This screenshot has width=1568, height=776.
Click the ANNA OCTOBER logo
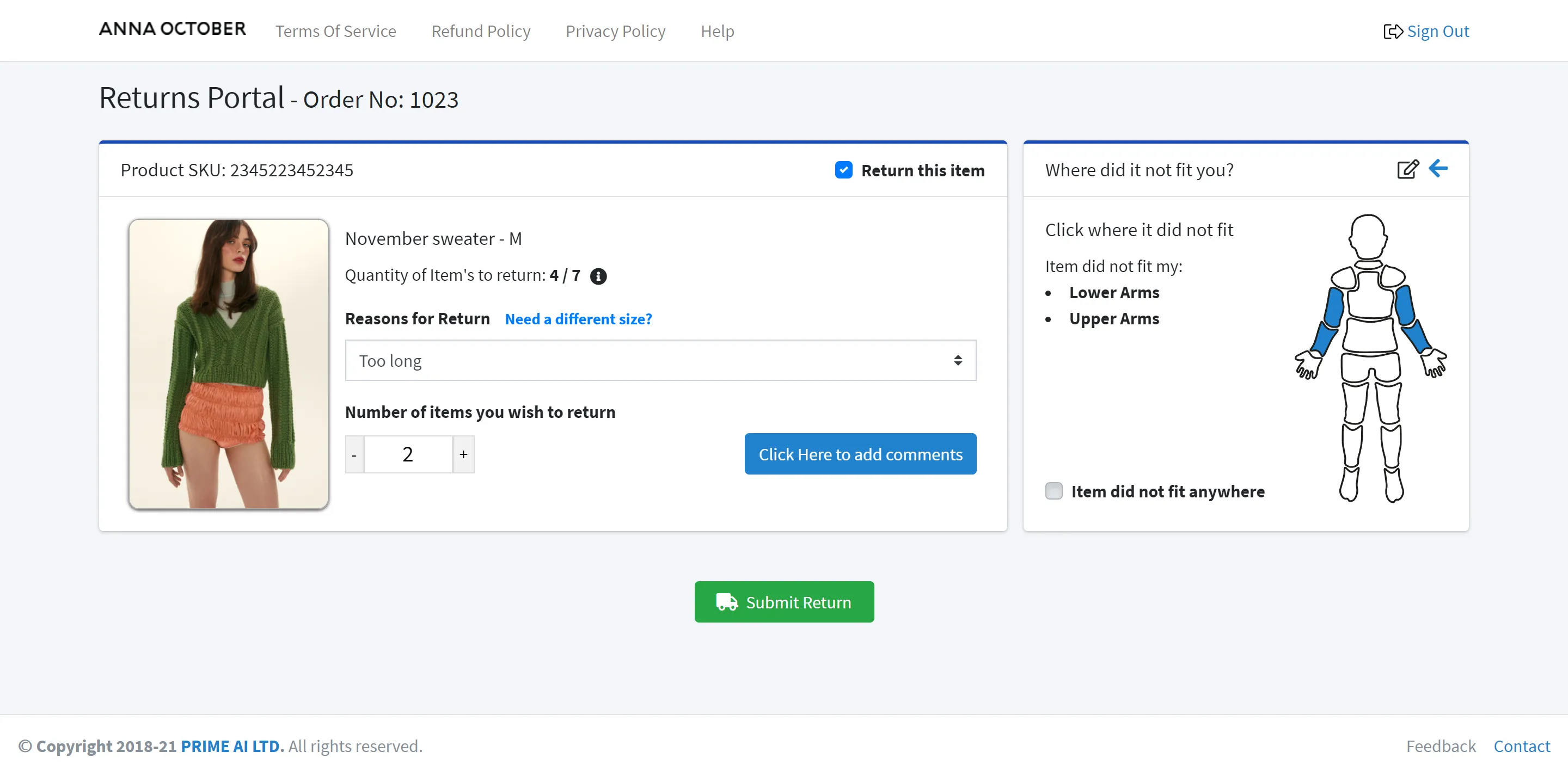(172, 29)
